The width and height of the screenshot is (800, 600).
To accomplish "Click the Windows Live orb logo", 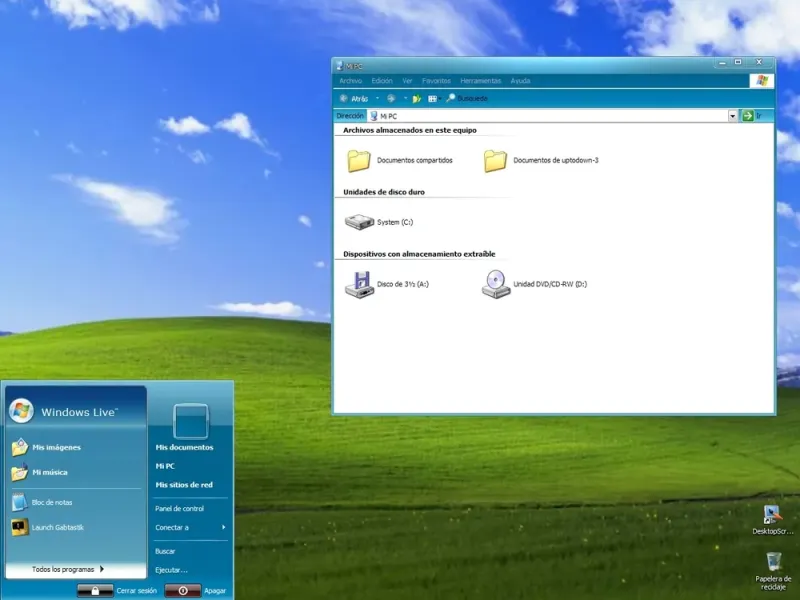I will (x=21, y=410).
